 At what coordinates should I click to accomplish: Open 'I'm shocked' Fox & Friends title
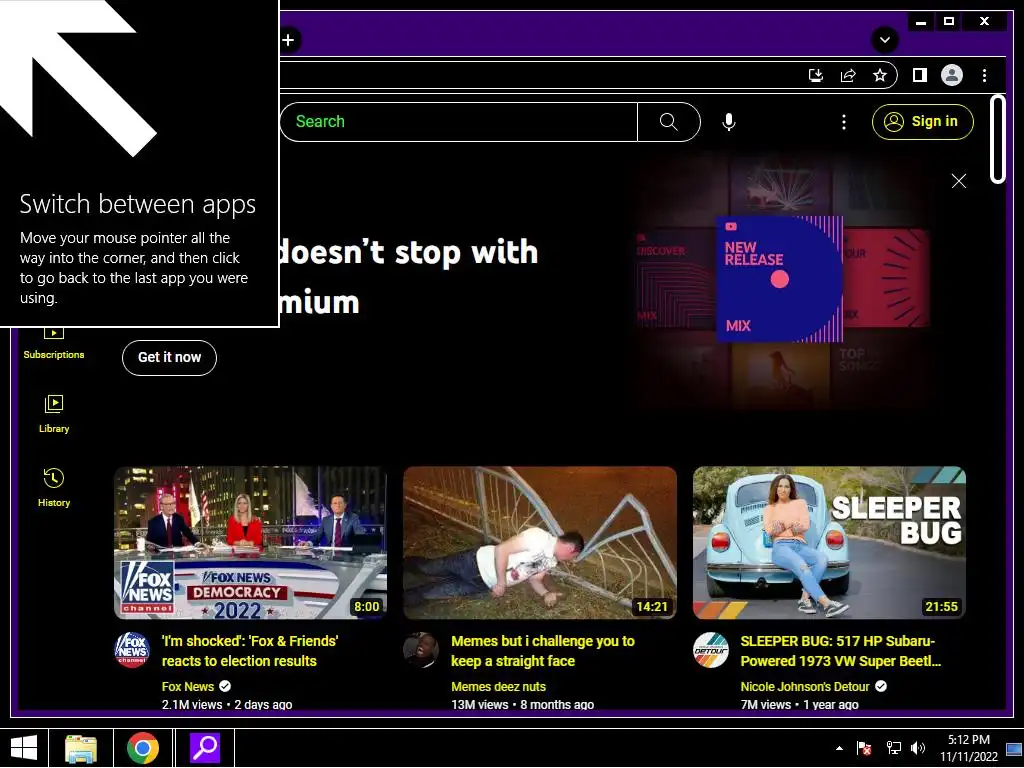(249, 651)
